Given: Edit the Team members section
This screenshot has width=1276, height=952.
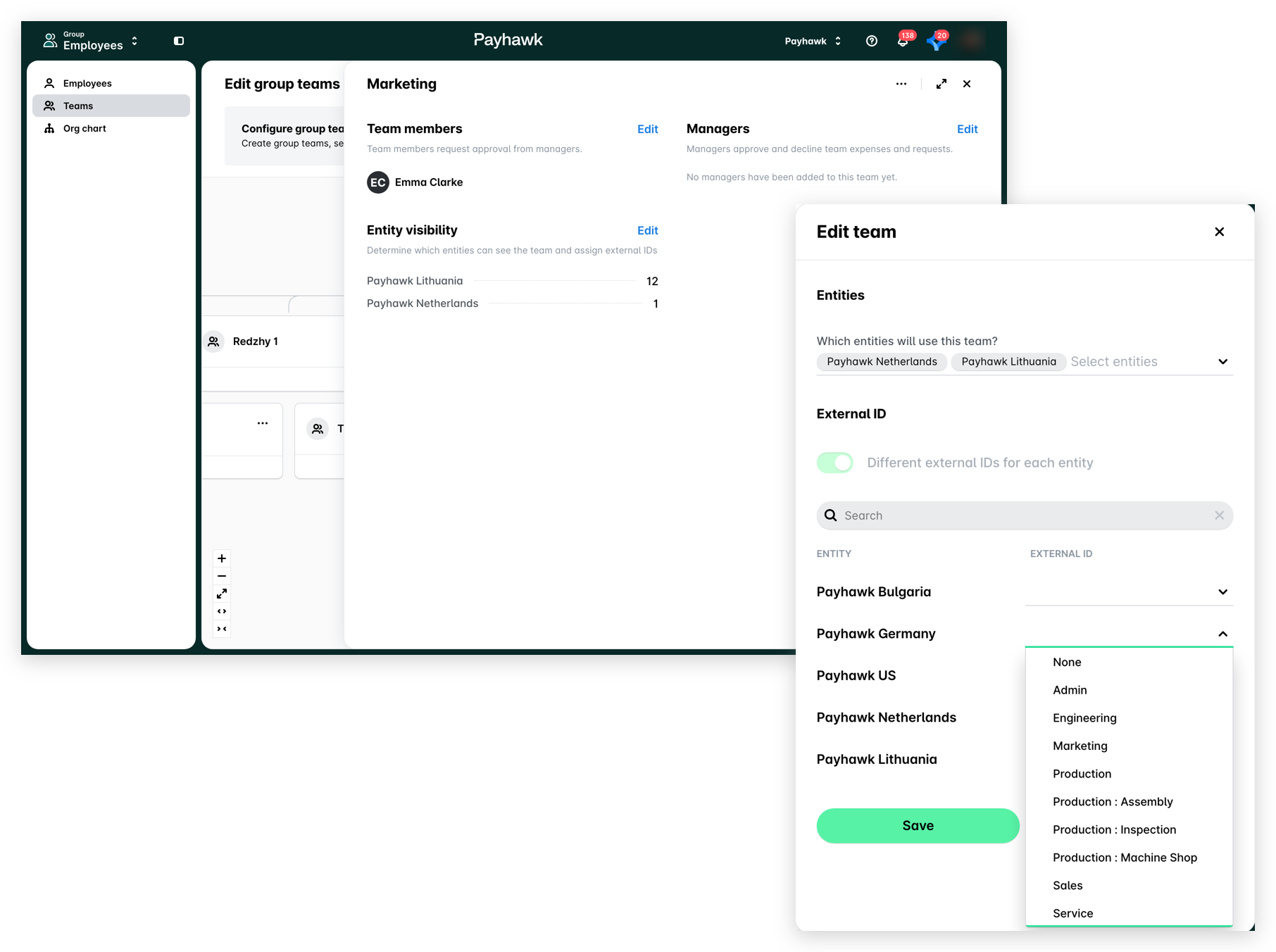Looking at the screenshot, I should tap(647, 129).
